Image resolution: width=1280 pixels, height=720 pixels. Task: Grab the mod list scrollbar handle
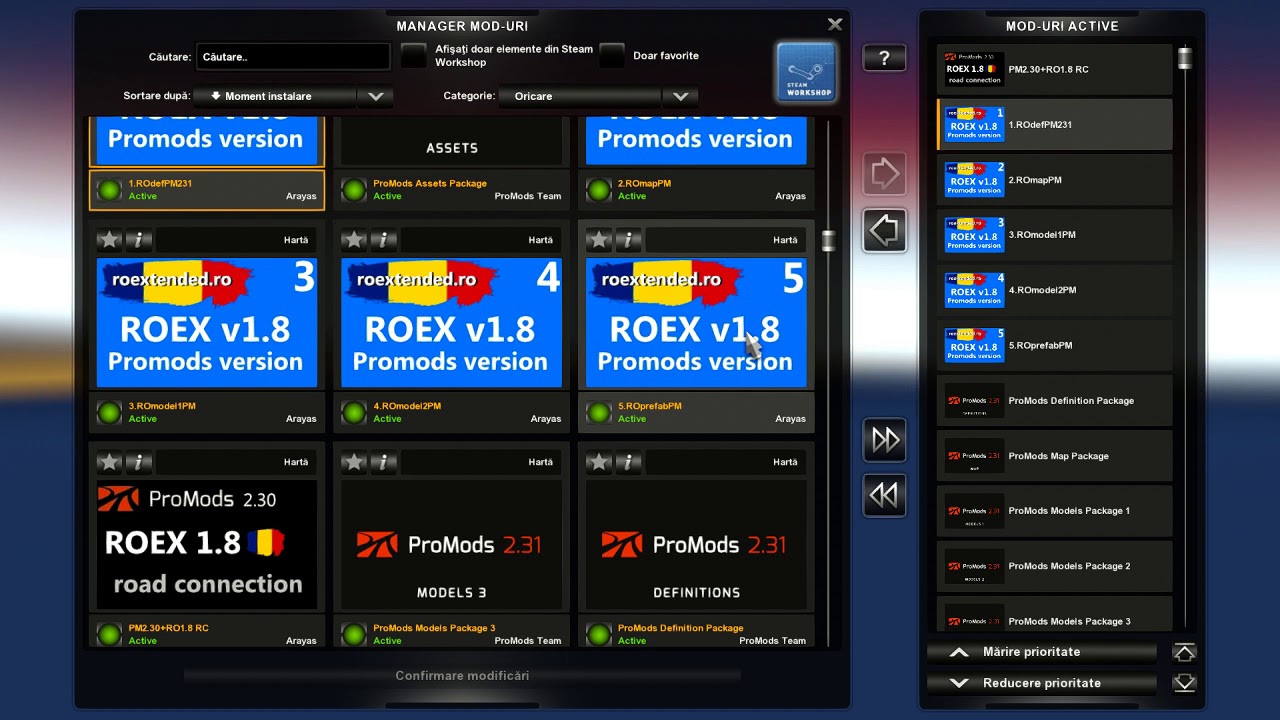click(828, 241)
